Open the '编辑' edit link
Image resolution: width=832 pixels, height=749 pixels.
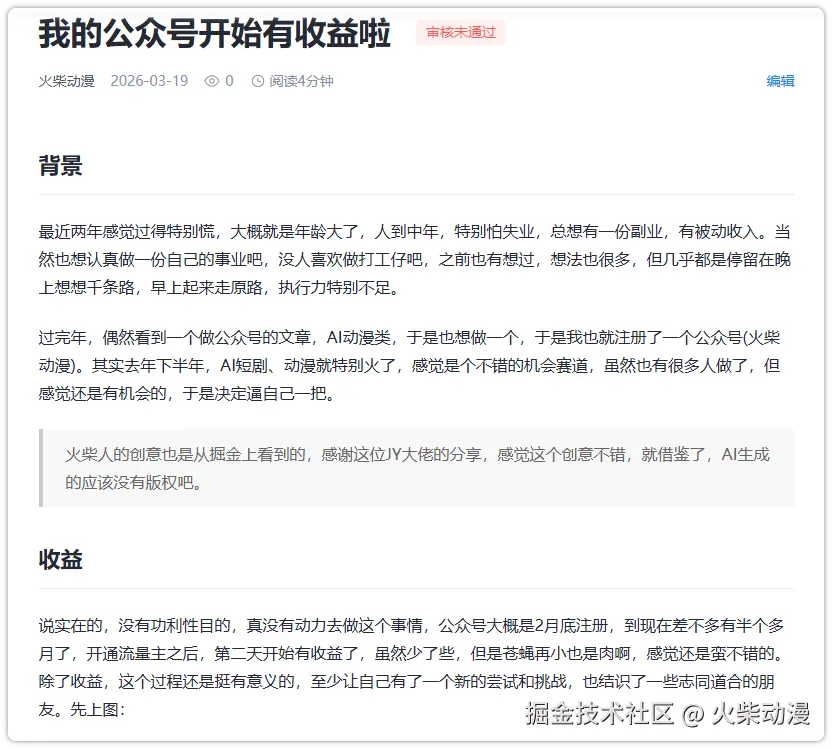(x=782, y=81)
